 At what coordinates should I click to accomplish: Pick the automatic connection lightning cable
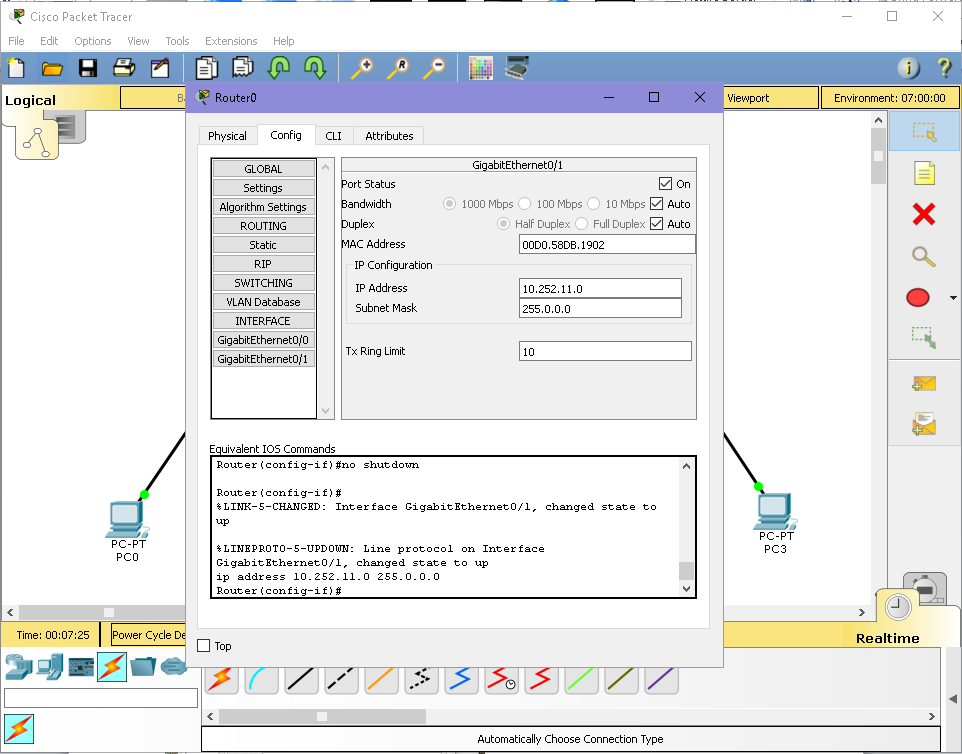coord(221,679)
